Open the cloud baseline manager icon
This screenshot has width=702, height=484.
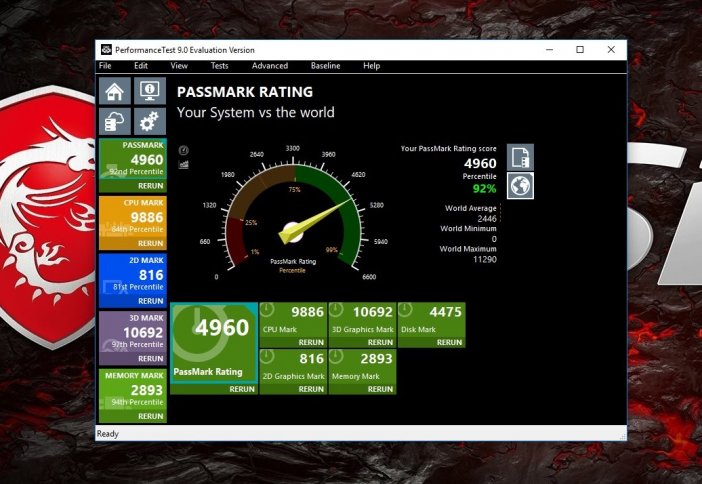[x=115, y=121]
